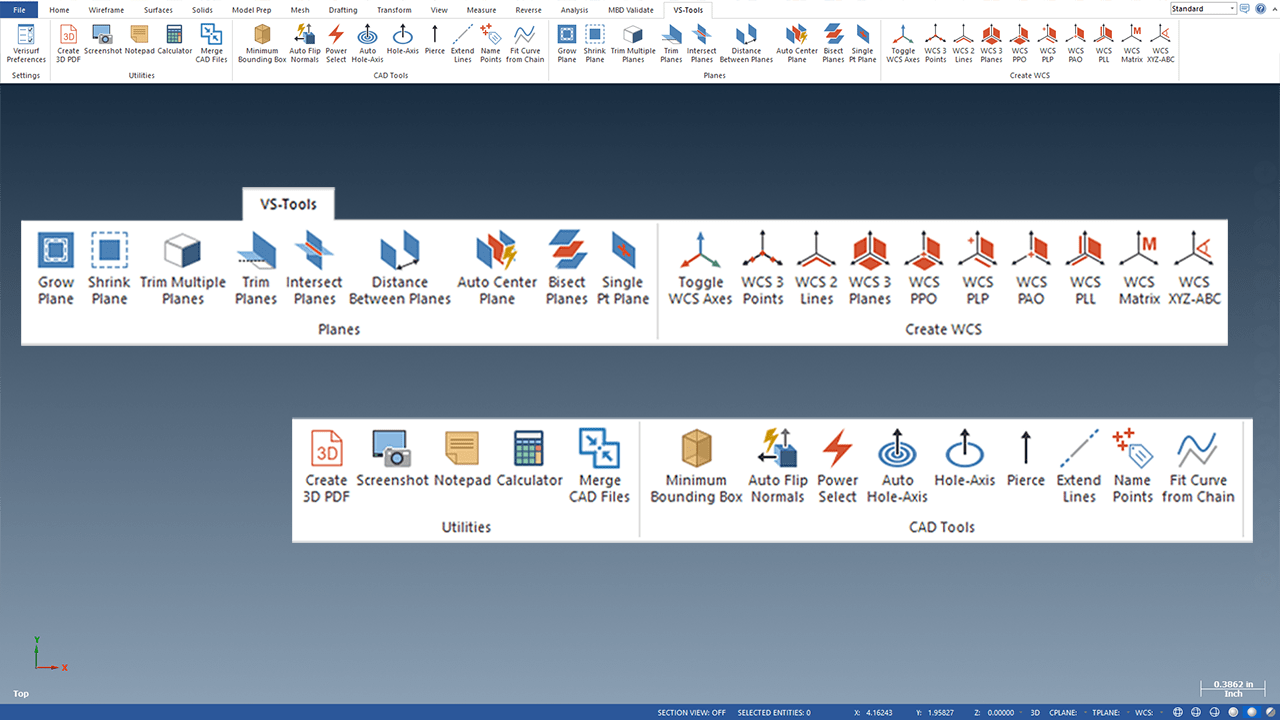Switch to the Transform tab

coord(394,10)
